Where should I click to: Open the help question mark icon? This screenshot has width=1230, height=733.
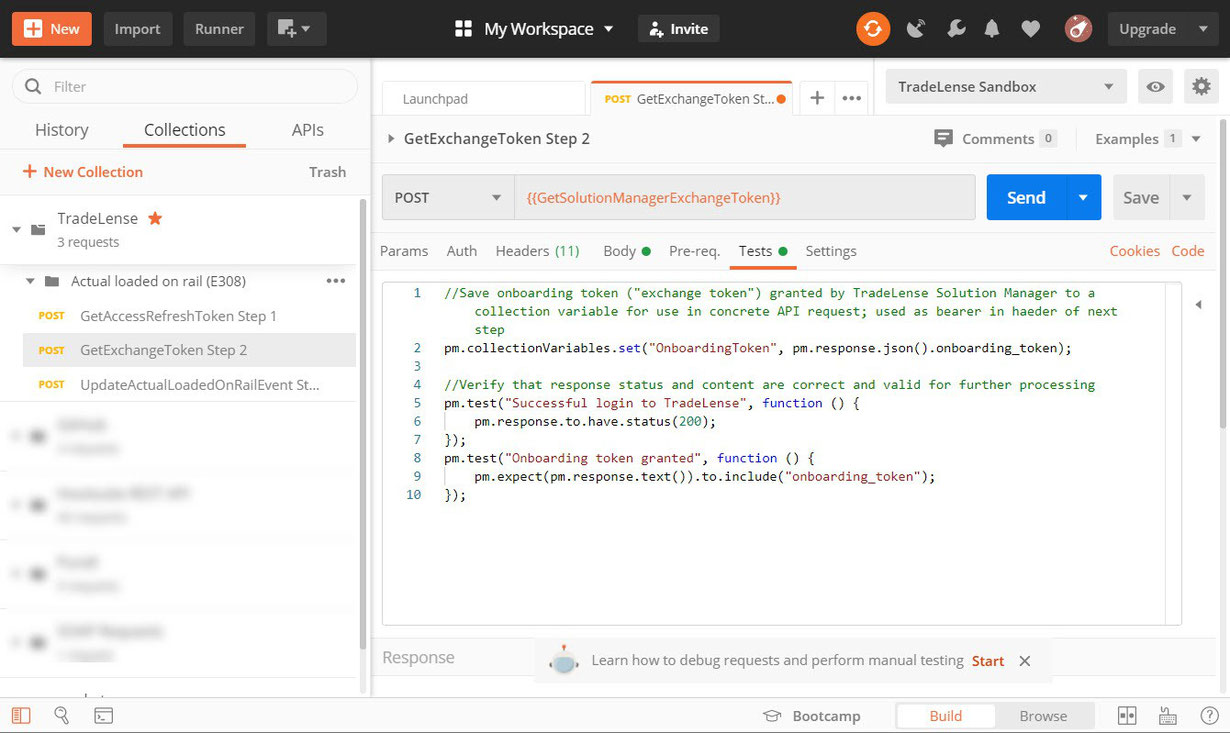(x=1208, y=716)
